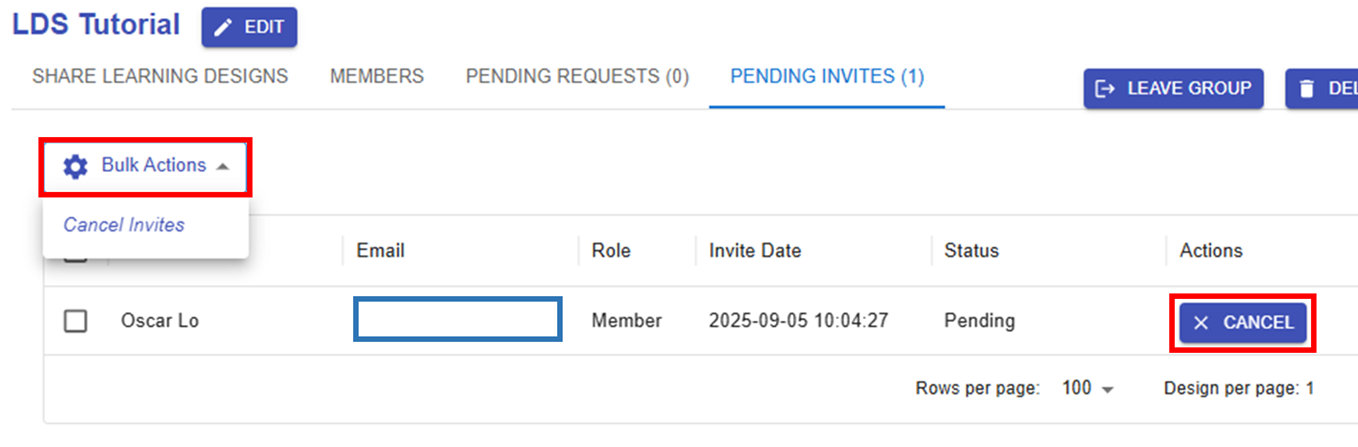1358x447 pixels.
Task: Collapse the Bulk Actions dropdown arrow
Action: coord(222,166)
